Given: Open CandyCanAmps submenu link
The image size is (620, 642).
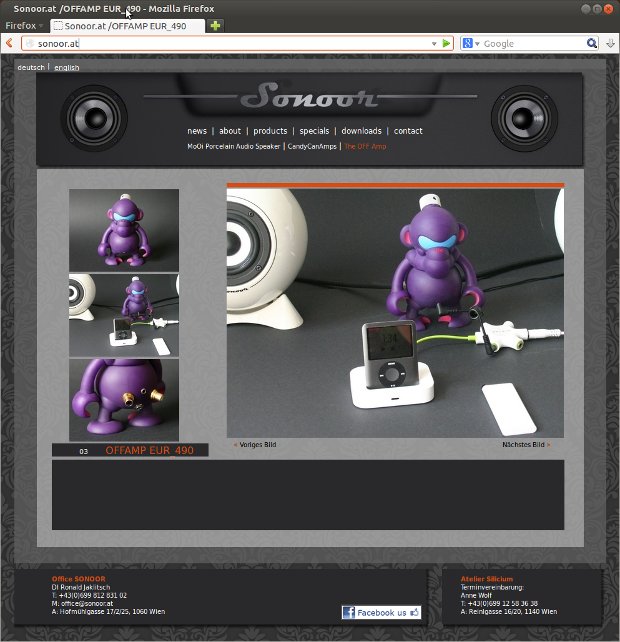Looking at the screenshot, I should click(x=312, y=146).
